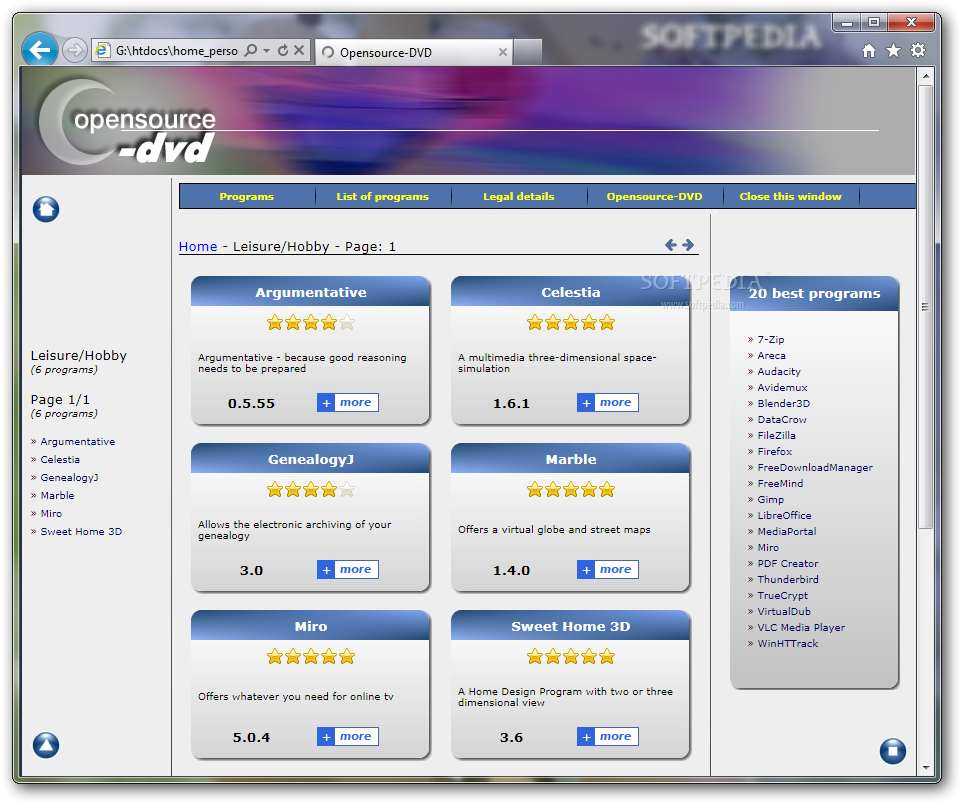Open the address bar dropdown arrow
Screen dimensions: 962x804
(266, 50)
